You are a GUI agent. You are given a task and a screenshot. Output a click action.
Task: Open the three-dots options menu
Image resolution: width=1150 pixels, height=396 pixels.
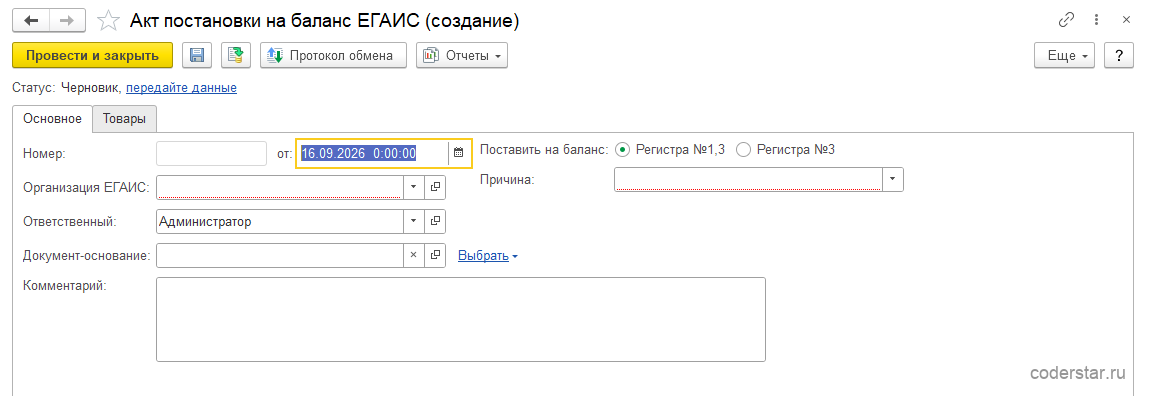coord(1097,21)
